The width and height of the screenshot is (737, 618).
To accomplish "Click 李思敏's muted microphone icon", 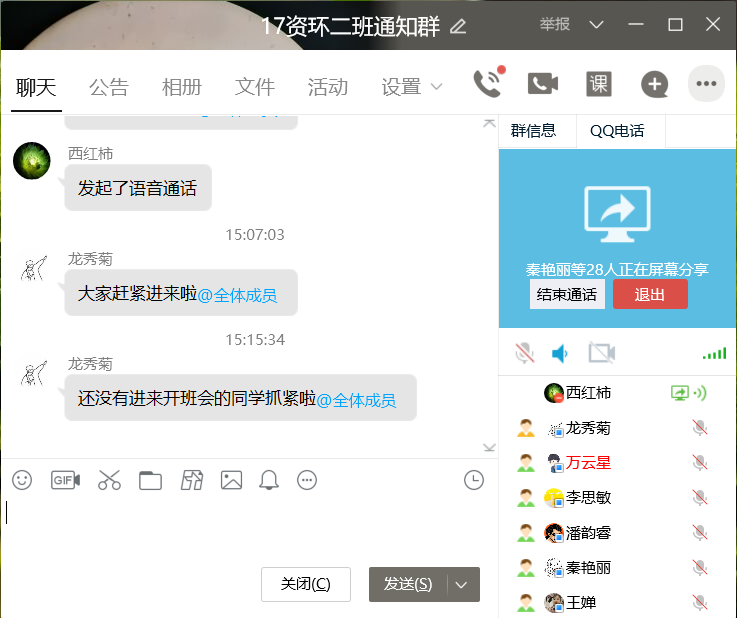I will (700, 498).
